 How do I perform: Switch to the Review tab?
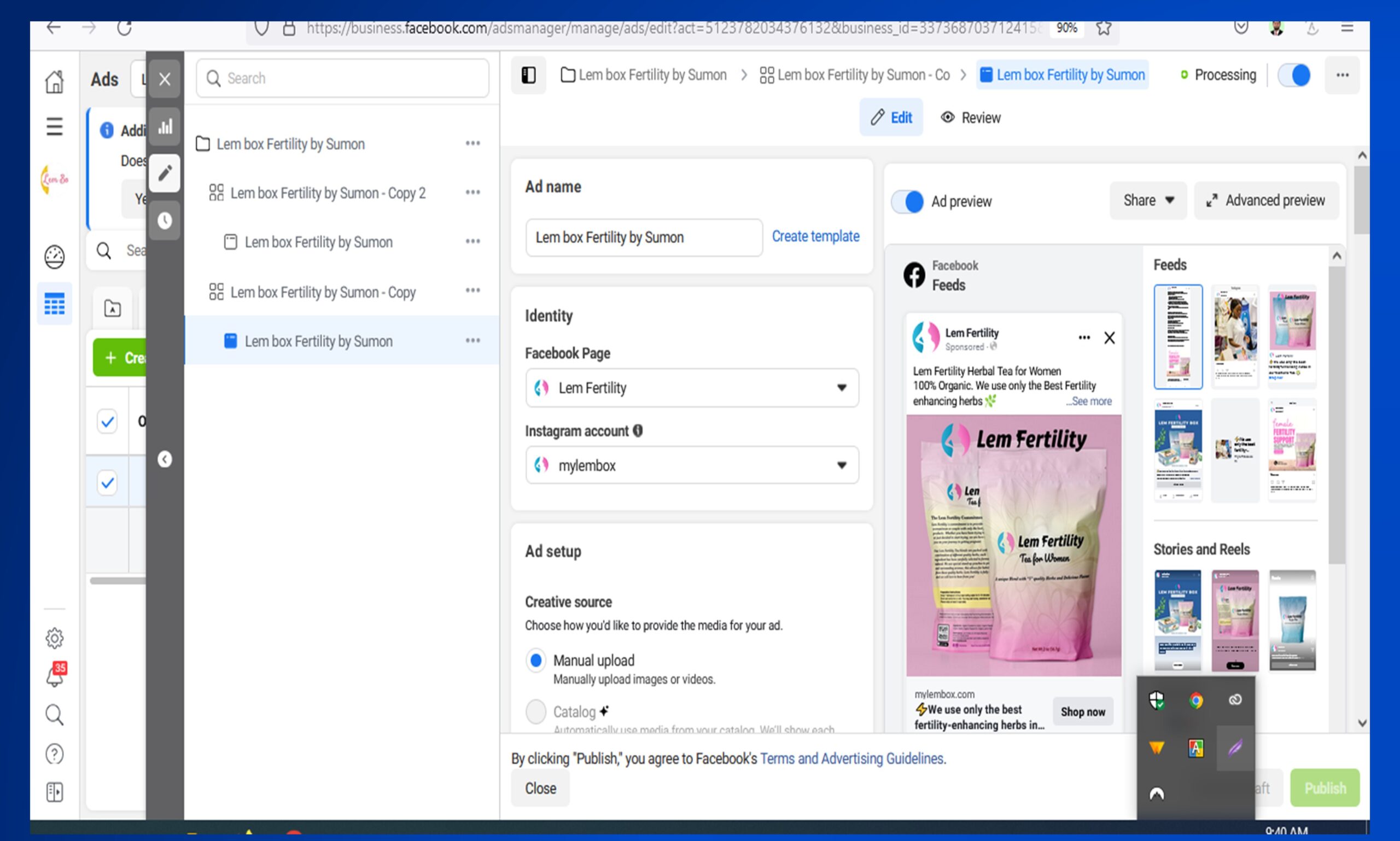[x=970, y=118]
